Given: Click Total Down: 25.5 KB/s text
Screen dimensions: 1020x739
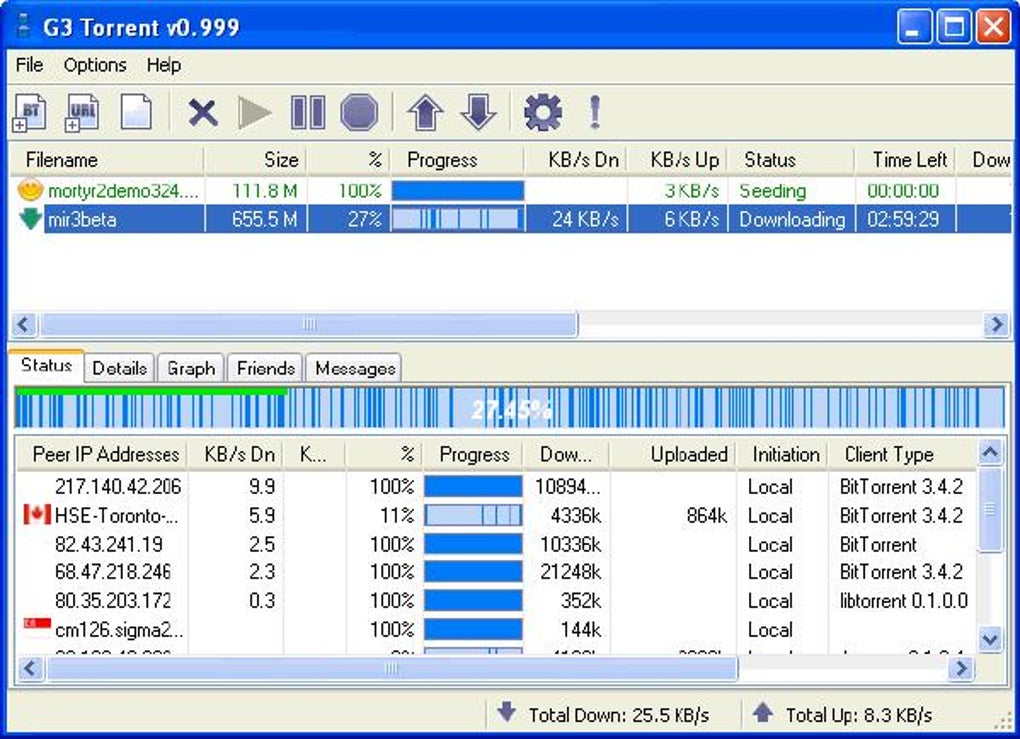Looking at the screenshot, I should [x=619, y=715].
